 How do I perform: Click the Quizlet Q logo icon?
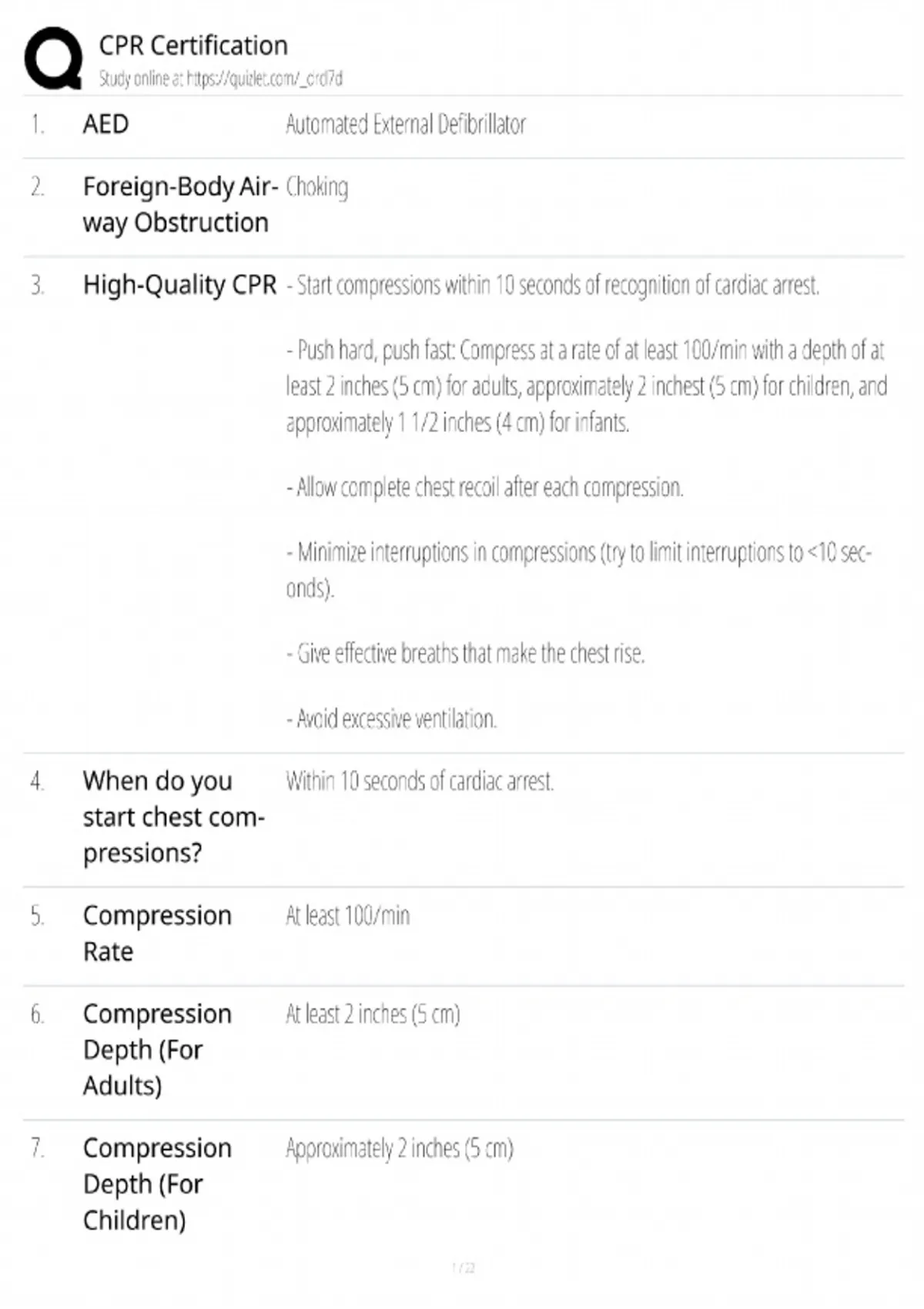[x=52, y=59]
